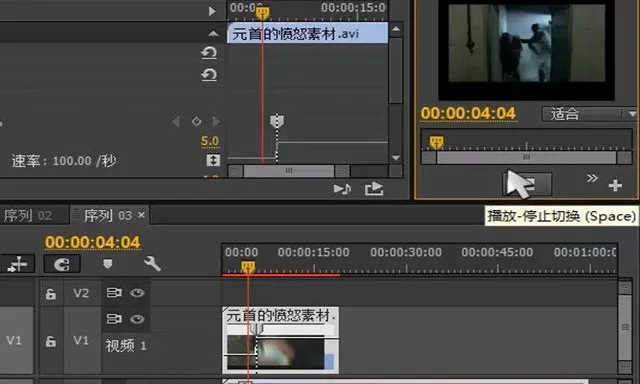Click sequence timeline playhead marker

(248, 267)
